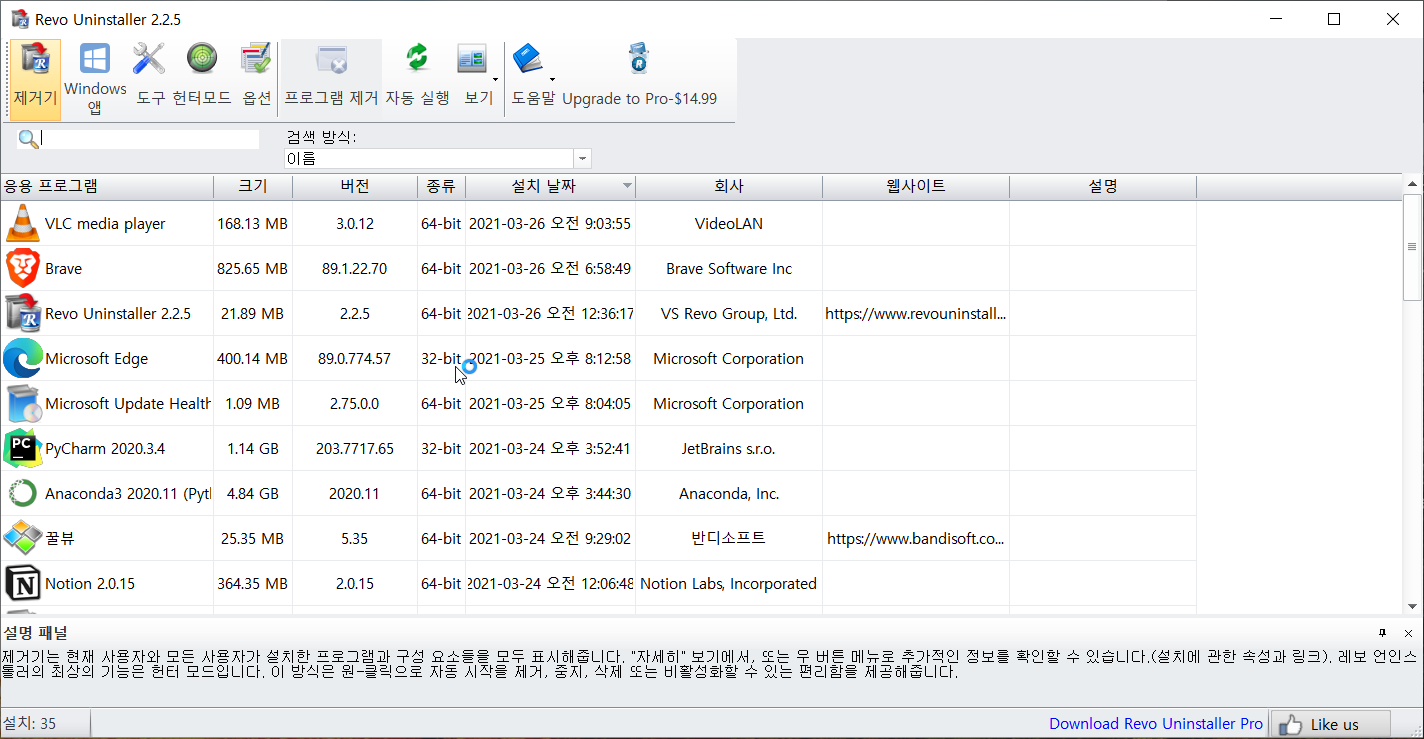
Task: Click Anaconda3 version 2020.11 cell
Action: pyautogui.click(x=354, y=493)
